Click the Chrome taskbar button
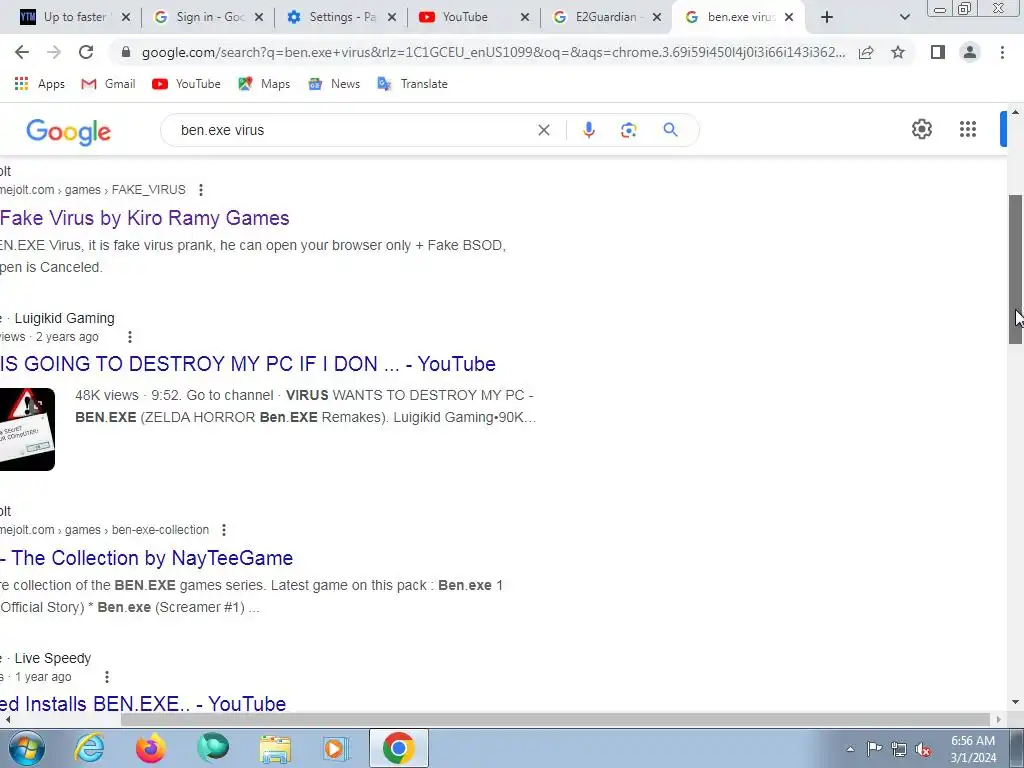Screen dimensions: 1024x768 399,748
